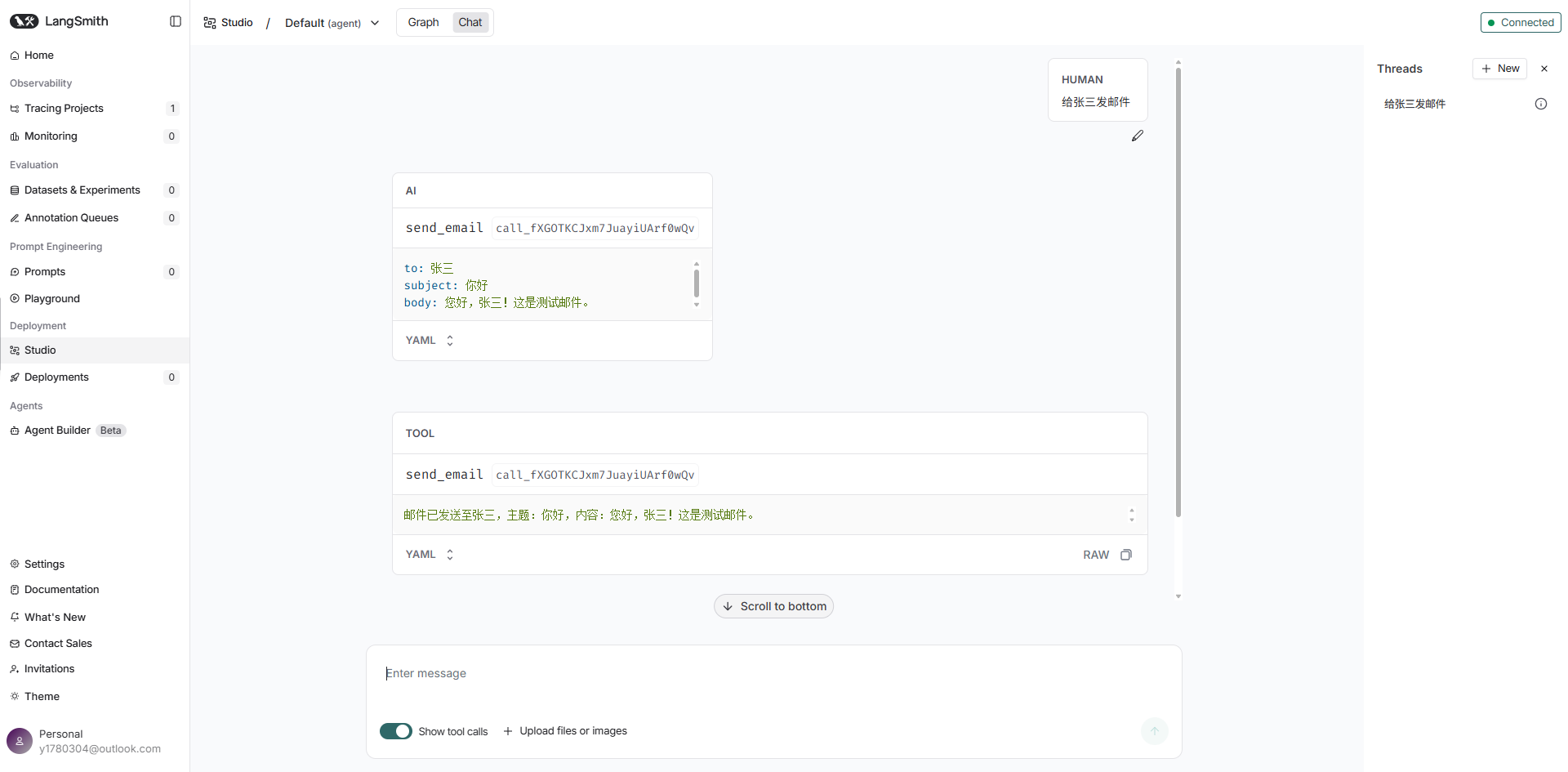The width and height of the screenshot is (1568, 772).
Task: Change YAML format in the TOOL message
Action: tap(430, 555)
